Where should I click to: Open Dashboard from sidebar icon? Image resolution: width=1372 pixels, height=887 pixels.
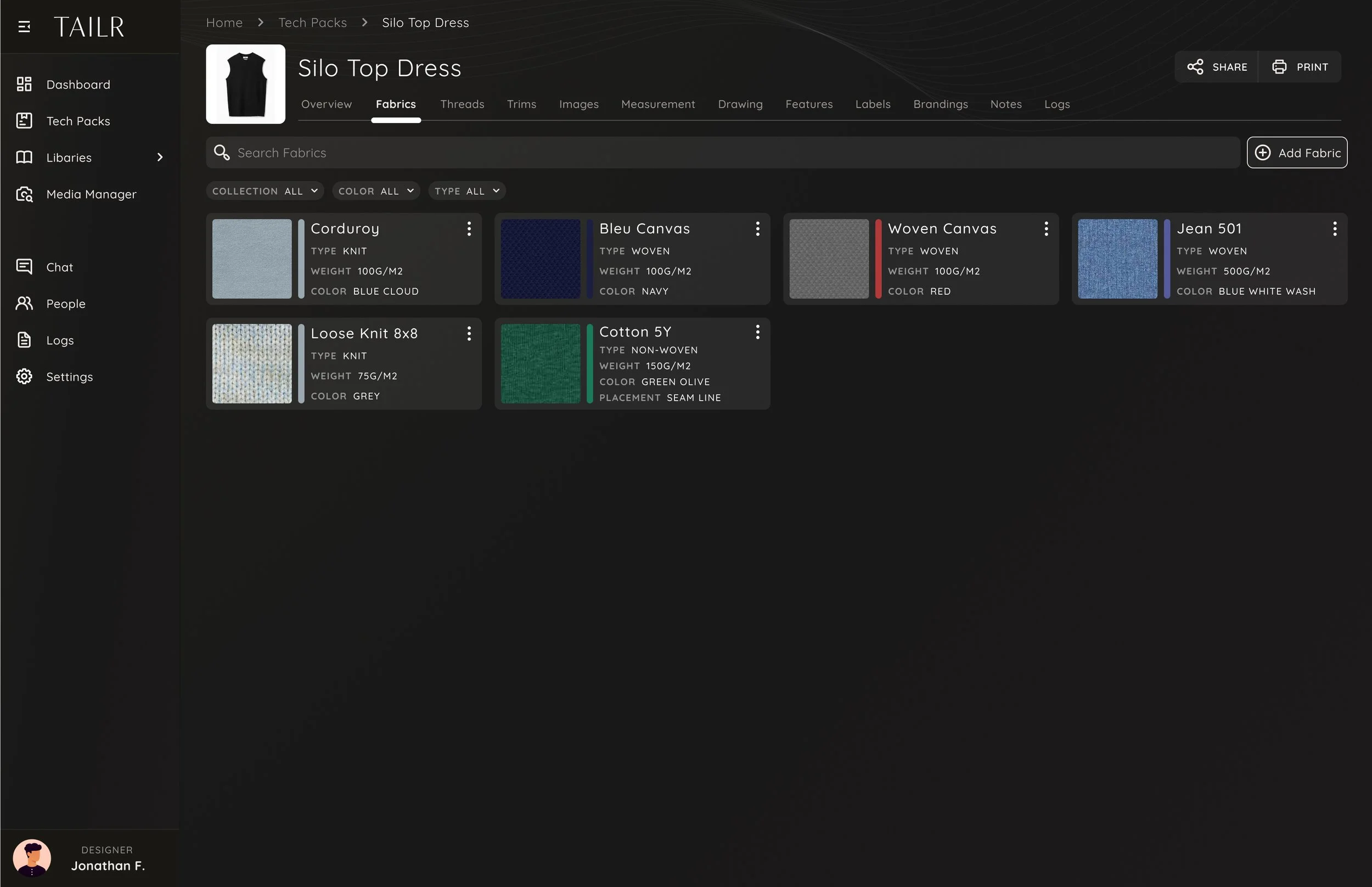coord(24,85)
